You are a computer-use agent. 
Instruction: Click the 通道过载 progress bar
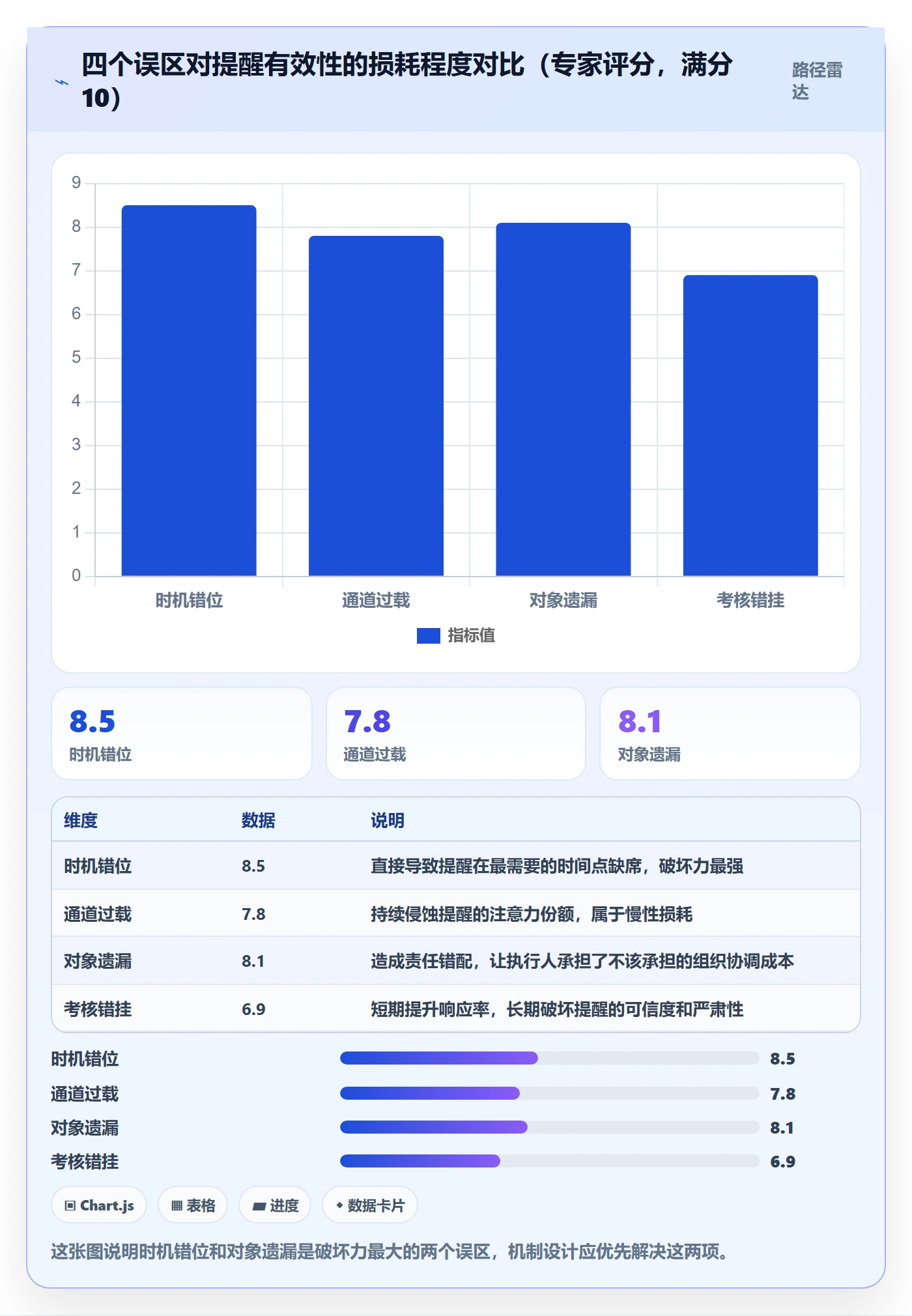[550, 1093]
